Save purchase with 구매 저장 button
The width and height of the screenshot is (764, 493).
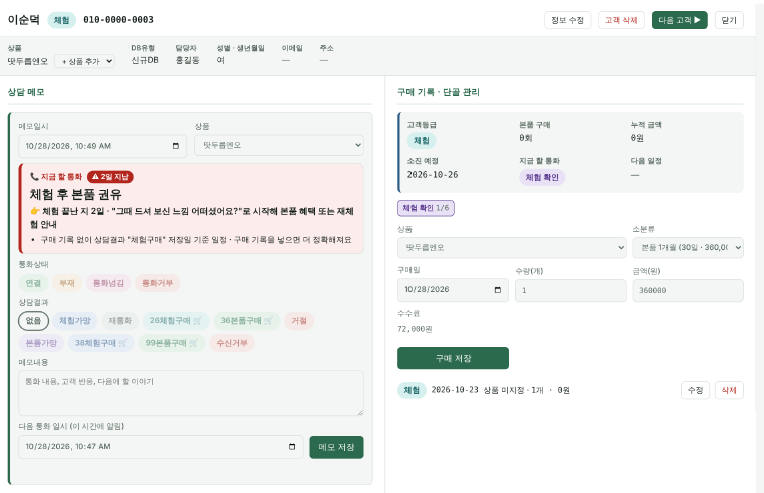(453, 358)
